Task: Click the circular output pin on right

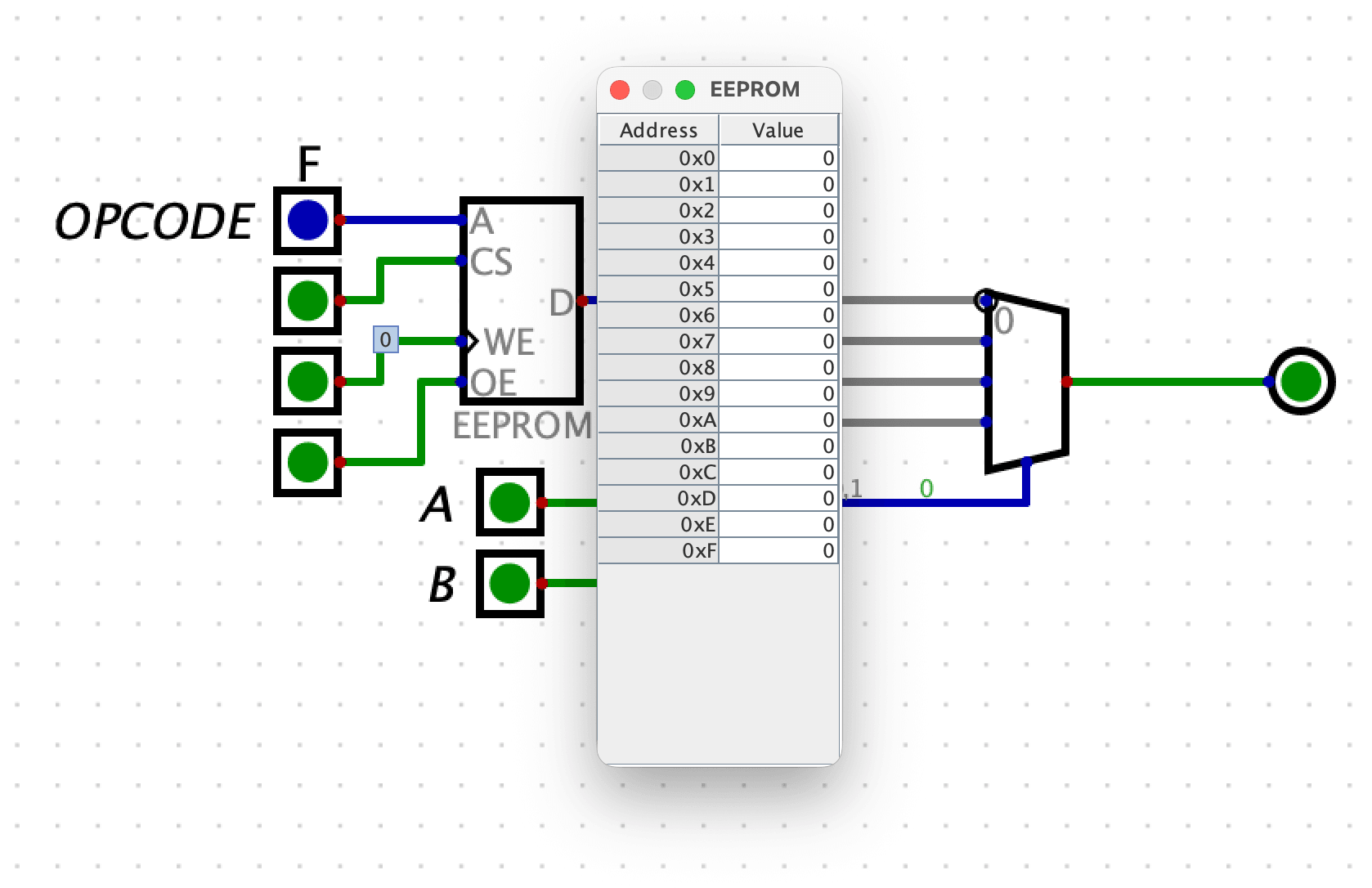Action: (x=1301, y=381)
